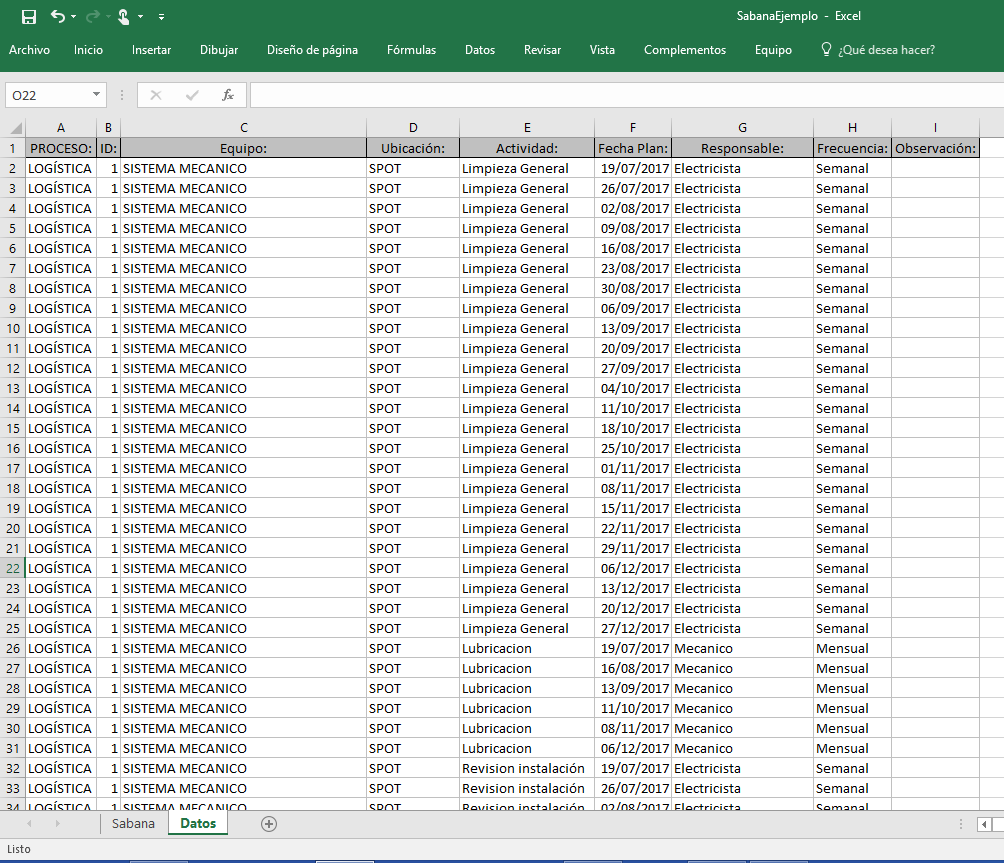Select column F header
The width and height of the screenshot is (1004, 863).
point(632,127)
